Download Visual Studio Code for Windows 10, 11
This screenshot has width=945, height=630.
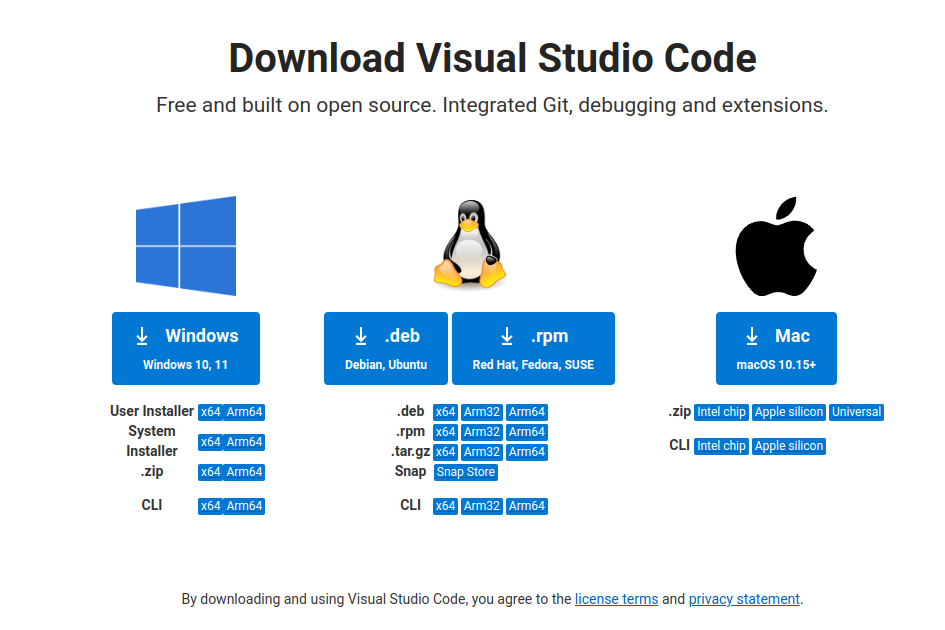(185, 348)
